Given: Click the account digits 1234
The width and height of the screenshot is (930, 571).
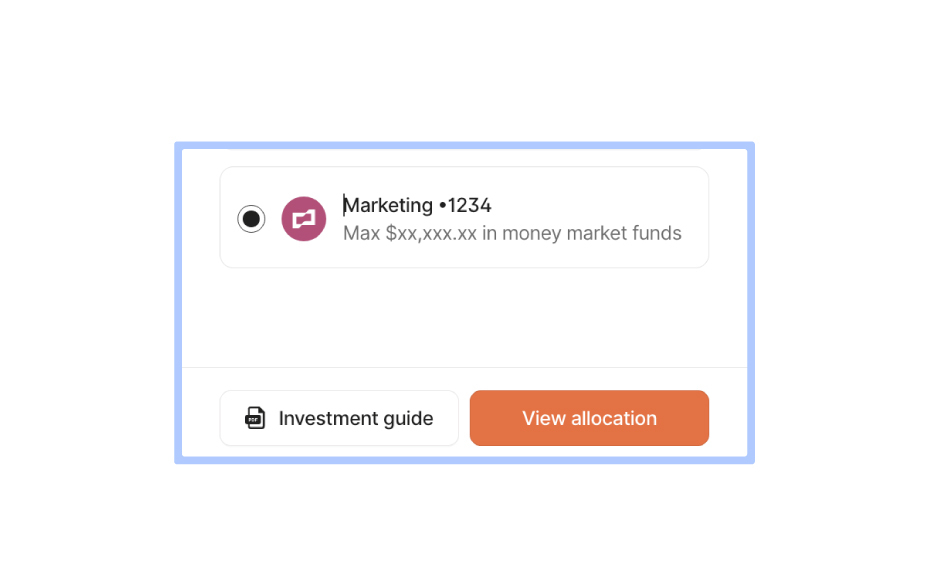Looking at the screenshot, I should 469,205.
